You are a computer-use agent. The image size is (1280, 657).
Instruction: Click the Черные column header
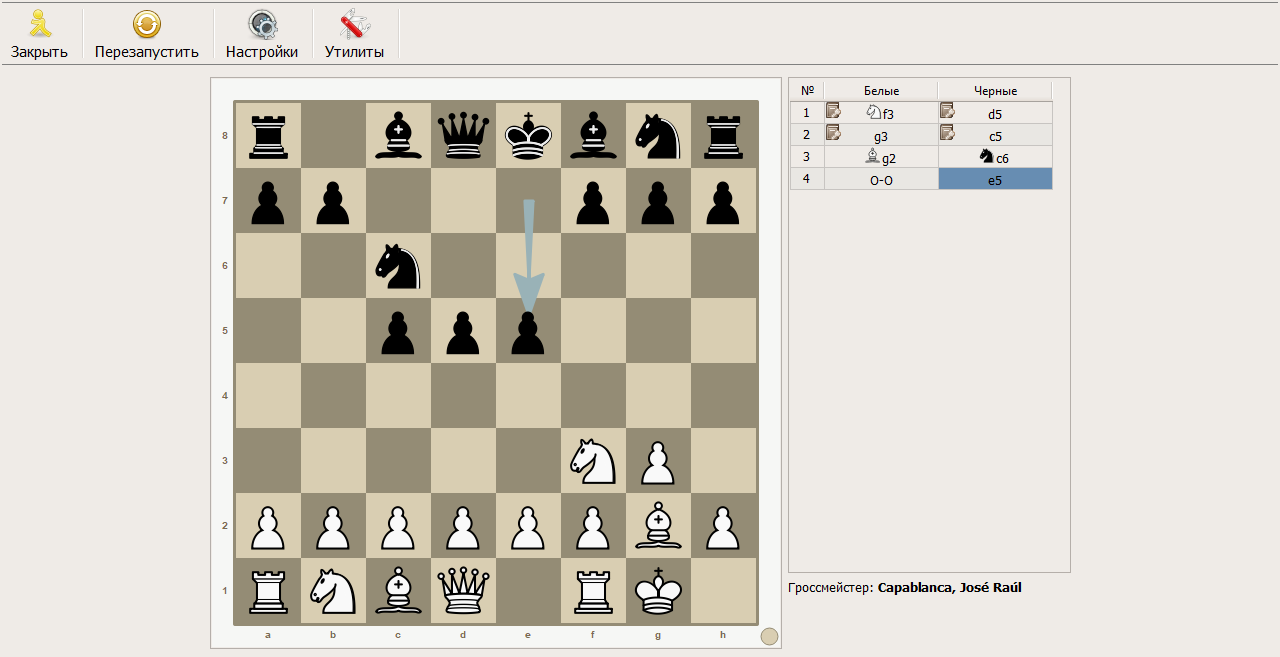pyautogui.click(x=994, y=91)
